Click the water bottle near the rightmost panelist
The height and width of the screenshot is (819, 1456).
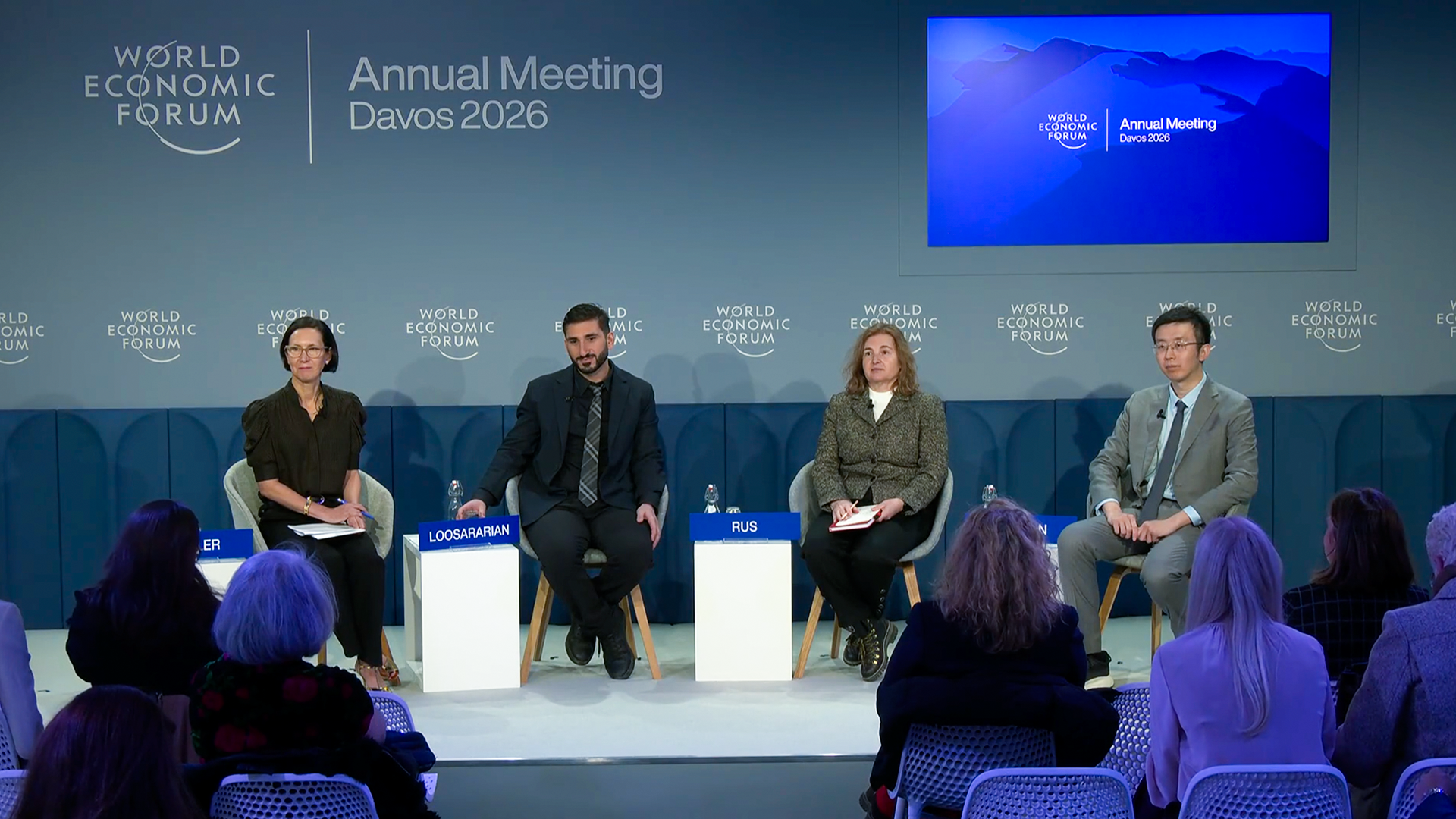[988, 495]
